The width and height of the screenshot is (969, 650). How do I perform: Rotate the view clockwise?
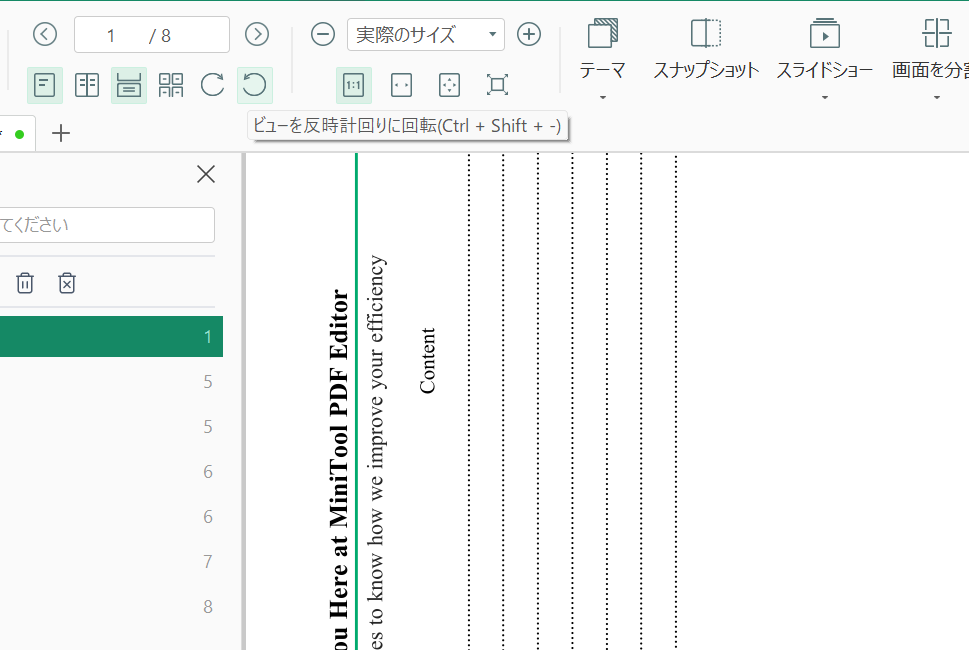(213, 85)
